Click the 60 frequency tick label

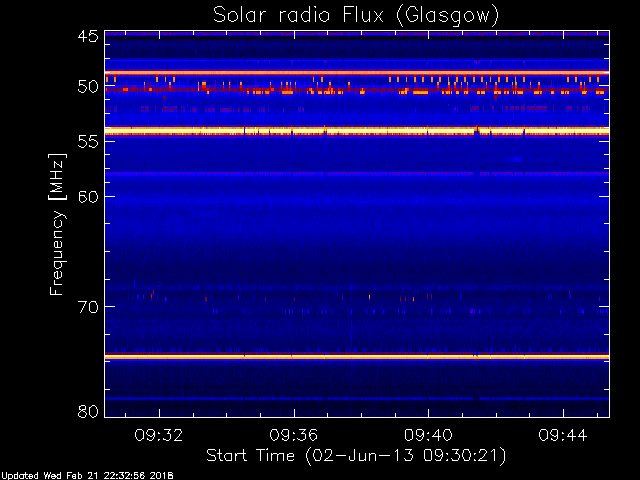88,197
